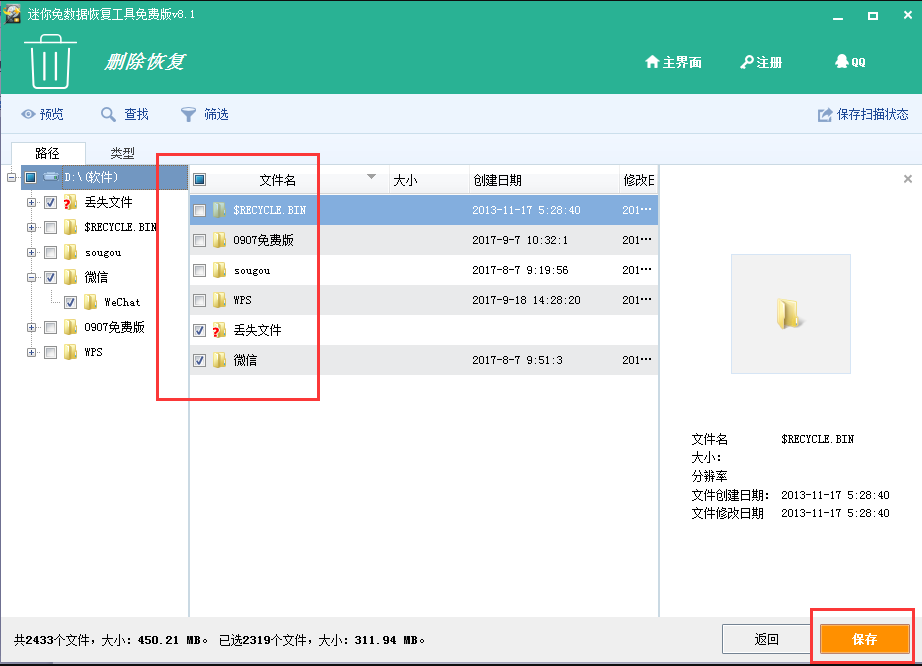Click the 0907免费版 folder icon in file list
Viewport: 922px width, 666px height.
pyautogui.click(x=219, y=240)
